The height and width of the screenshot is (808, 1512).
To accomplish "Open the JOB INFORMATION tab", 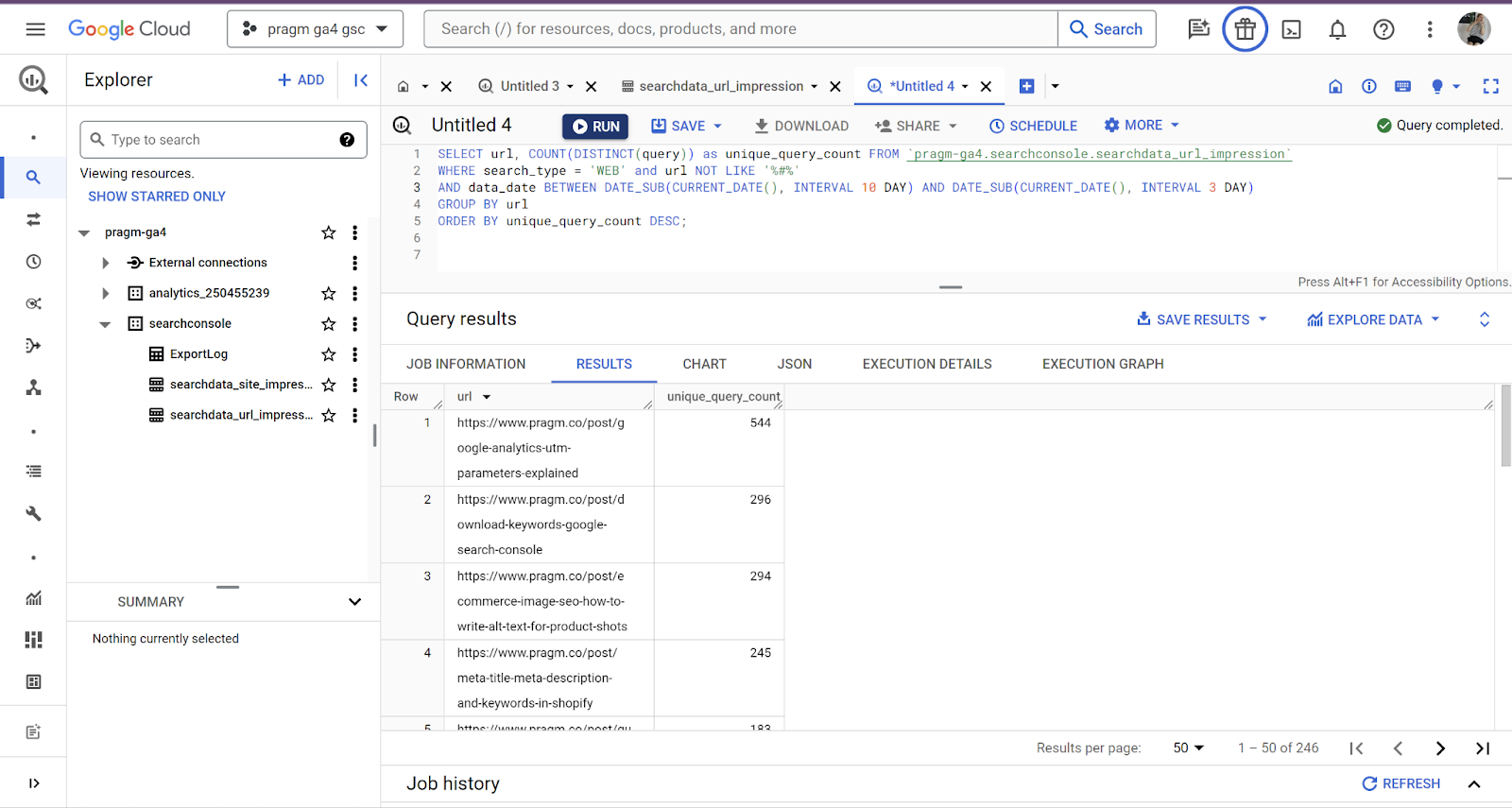I will pos(466,364).
